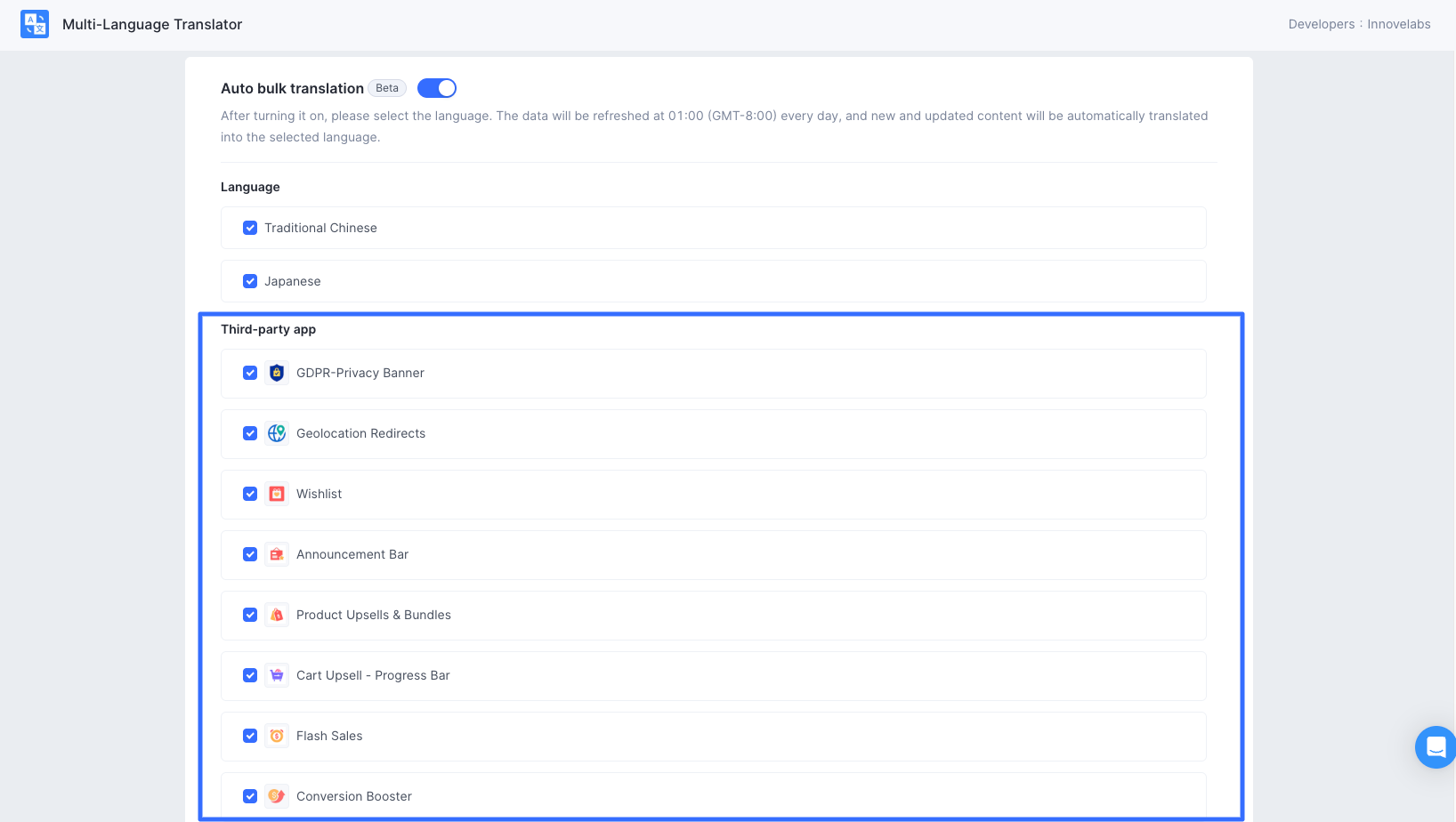Click the Multi-Language Translator title

152,24
